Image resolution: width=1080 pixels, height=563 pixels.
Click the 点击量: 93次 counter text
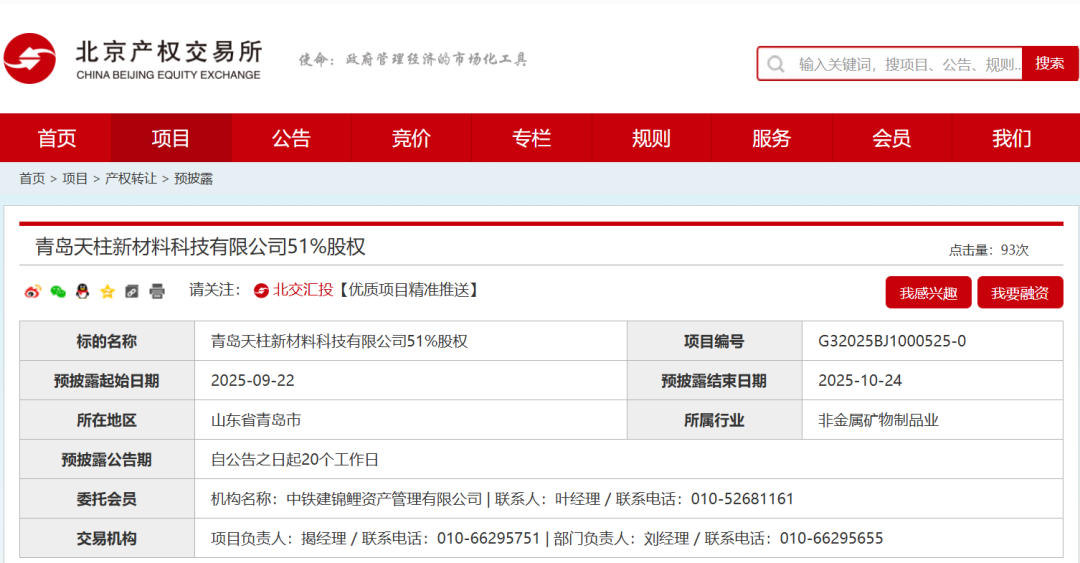[x=988, y=250]
